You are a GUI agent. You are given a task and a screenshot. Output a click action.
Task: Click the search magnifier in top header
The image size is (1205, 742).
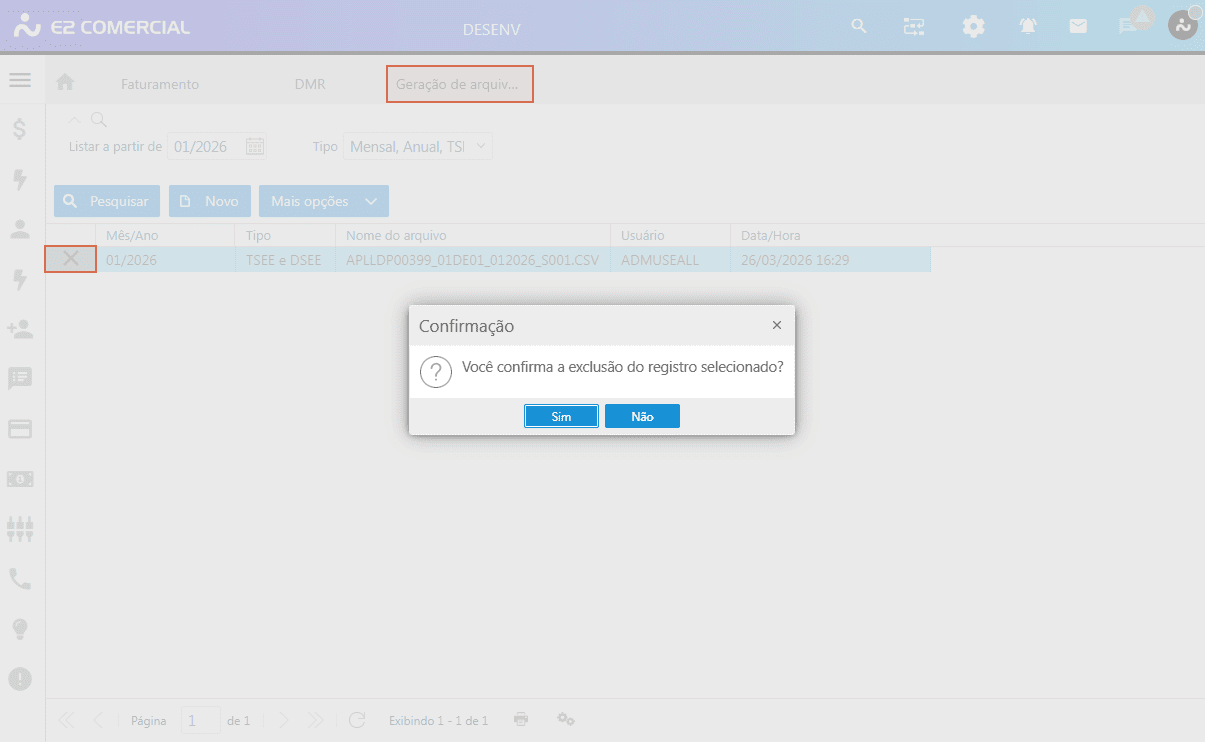coord(858,26)
